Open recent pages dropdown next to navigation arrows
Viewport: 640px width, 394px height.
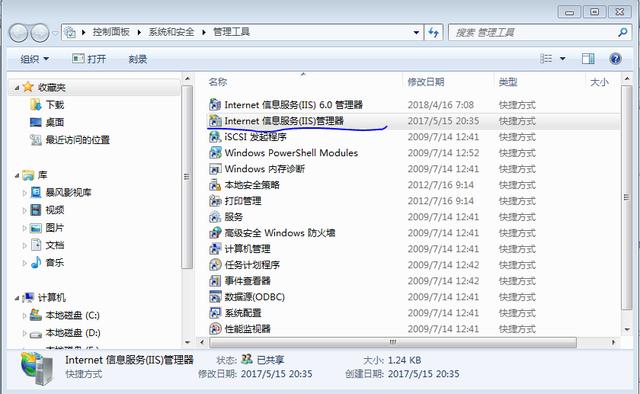tap(55, 33)
